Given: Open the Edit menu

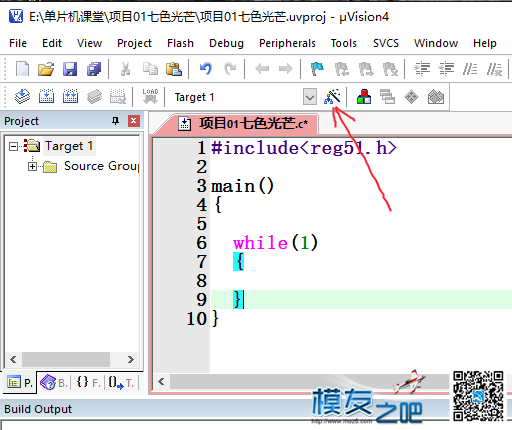Looking at the screenshot, I should tap(52, 43).
